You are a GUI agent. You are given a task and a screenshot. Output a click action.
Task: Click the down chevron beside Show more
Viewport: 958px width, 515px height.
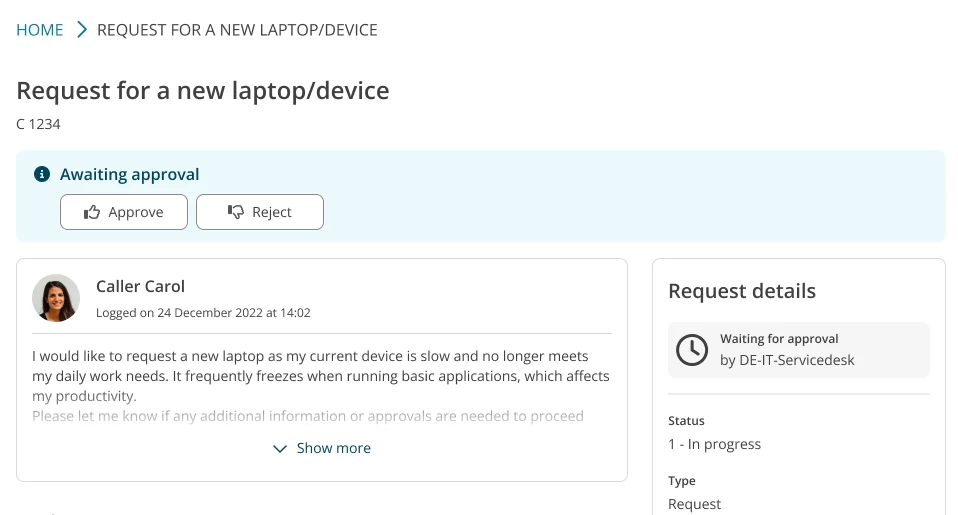click(280, 449)
